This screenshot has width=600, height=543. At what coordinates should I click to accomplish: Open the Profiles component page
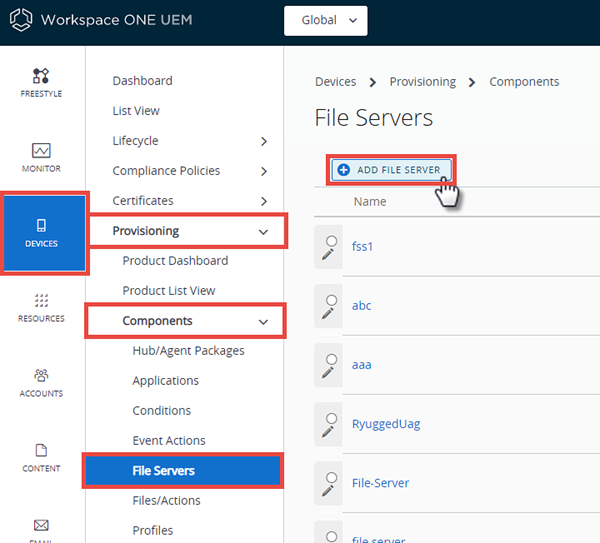coord(153,530)
